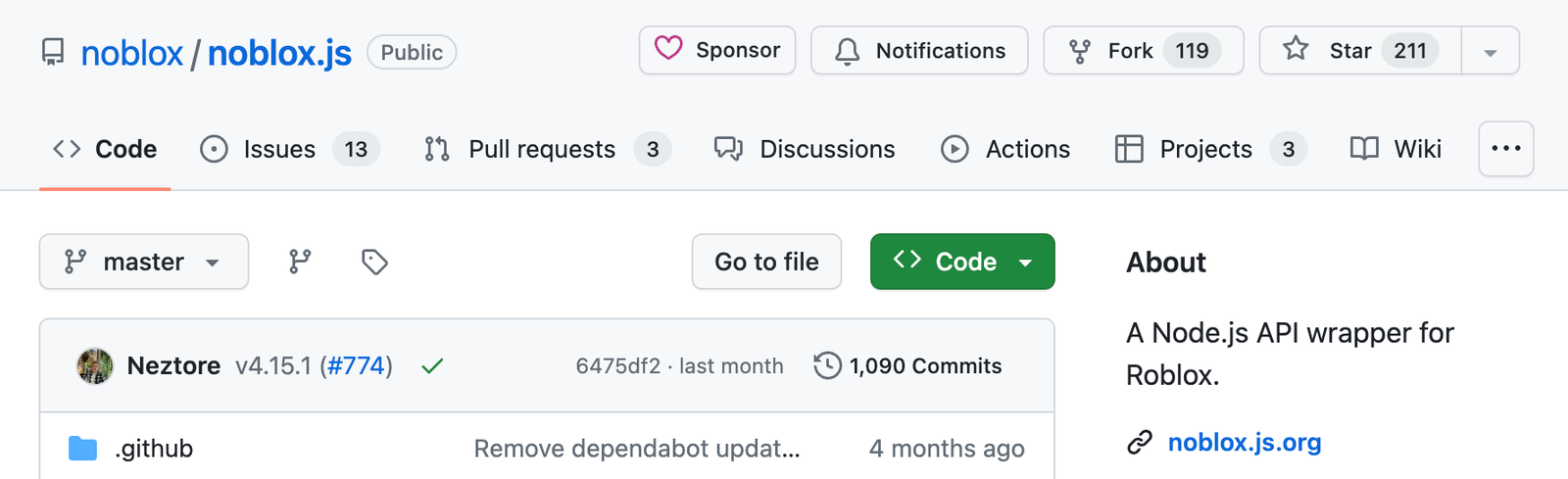
Task: Open the master branch selector dropdown
Action: 144,262
